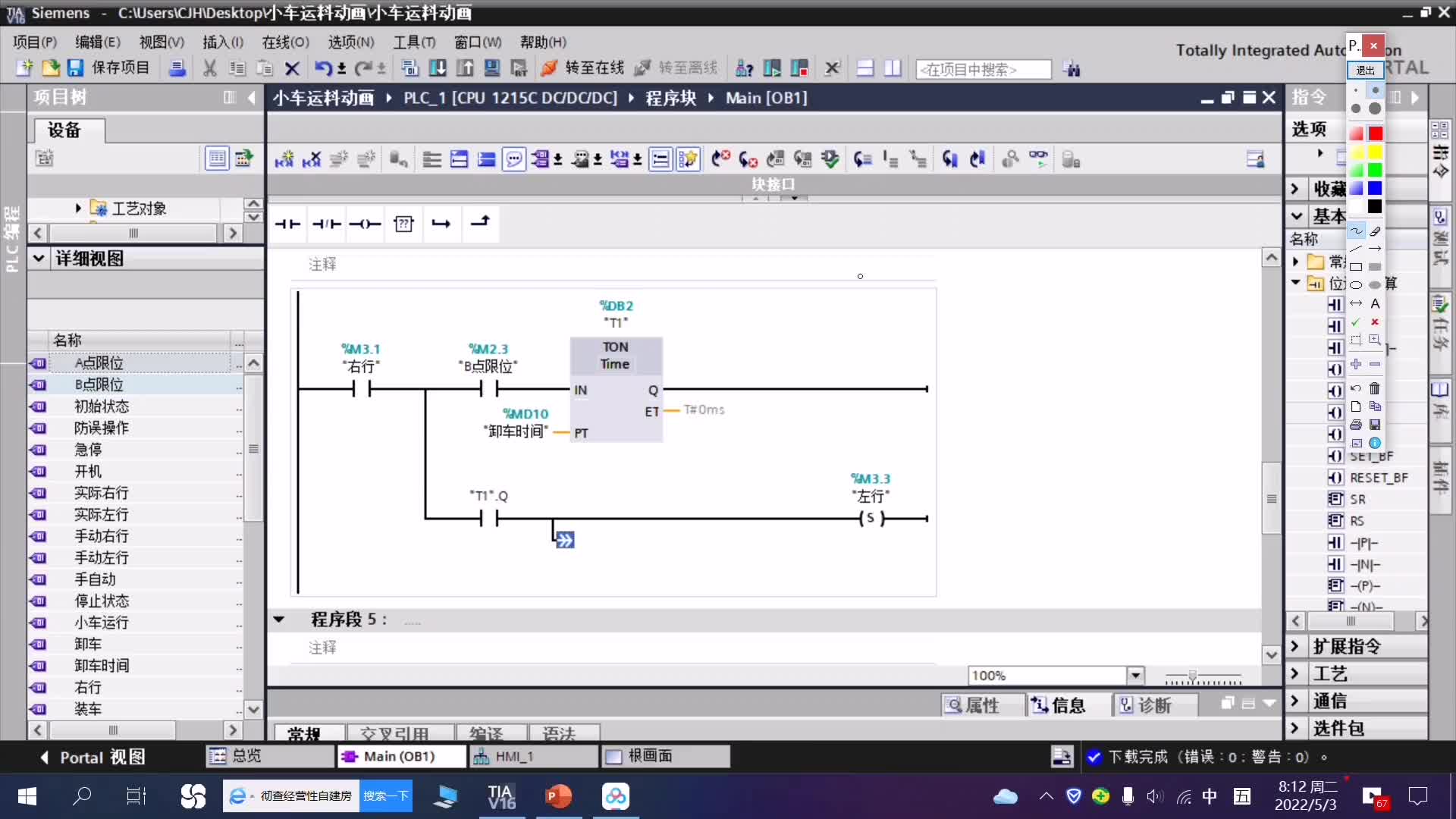Pick the solid green color swatch
The height and width of the screenshot is (819, 1456).
[1375, 170]
